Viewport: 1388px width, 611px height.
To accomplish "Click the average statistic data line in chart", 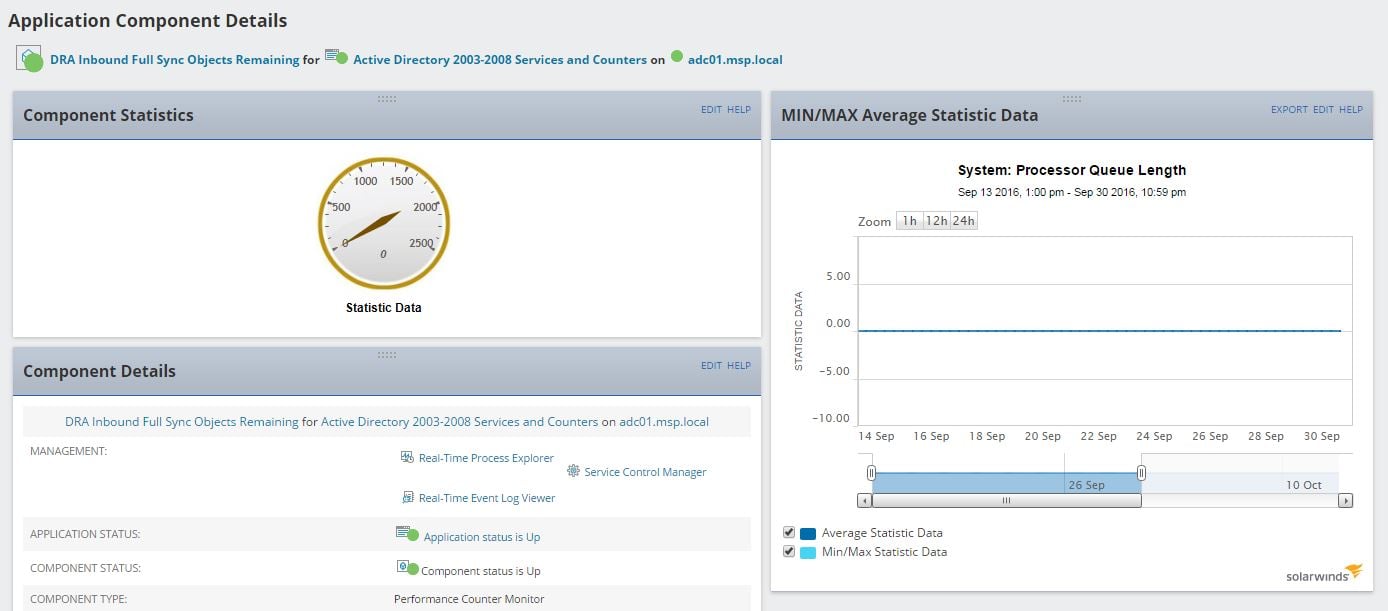I will [1100, 330].
